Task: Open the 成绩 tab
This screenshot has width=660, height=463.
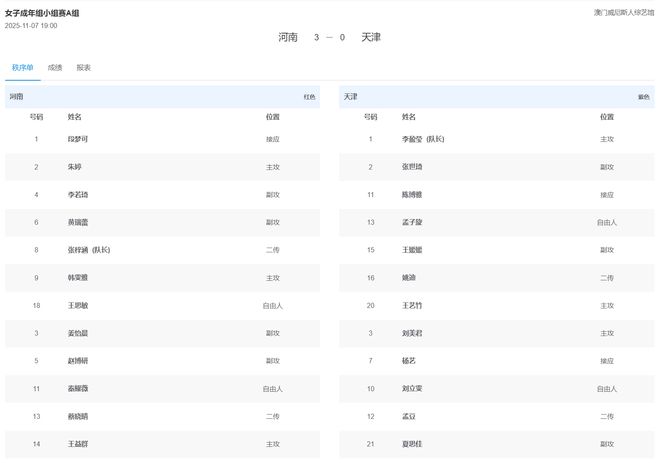Action: (x=55, y=68)
